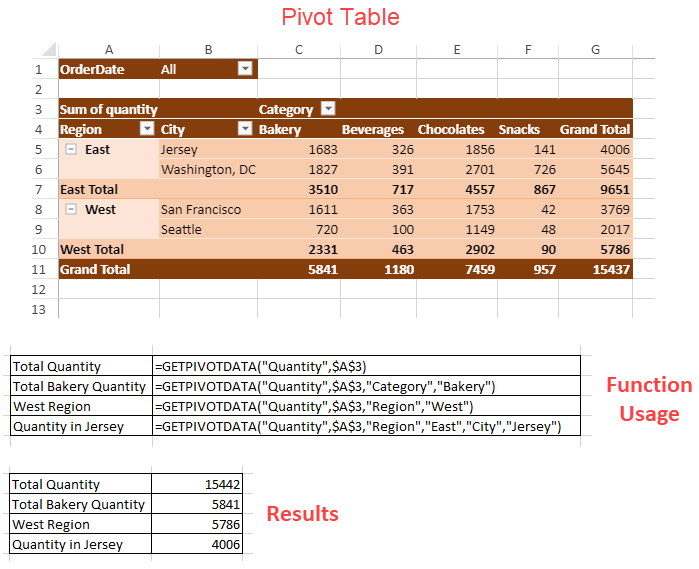Viewport: 699px width, 569px height.
Task: Click Seattle Beverages value 100
Action: (x=378, y=229)
